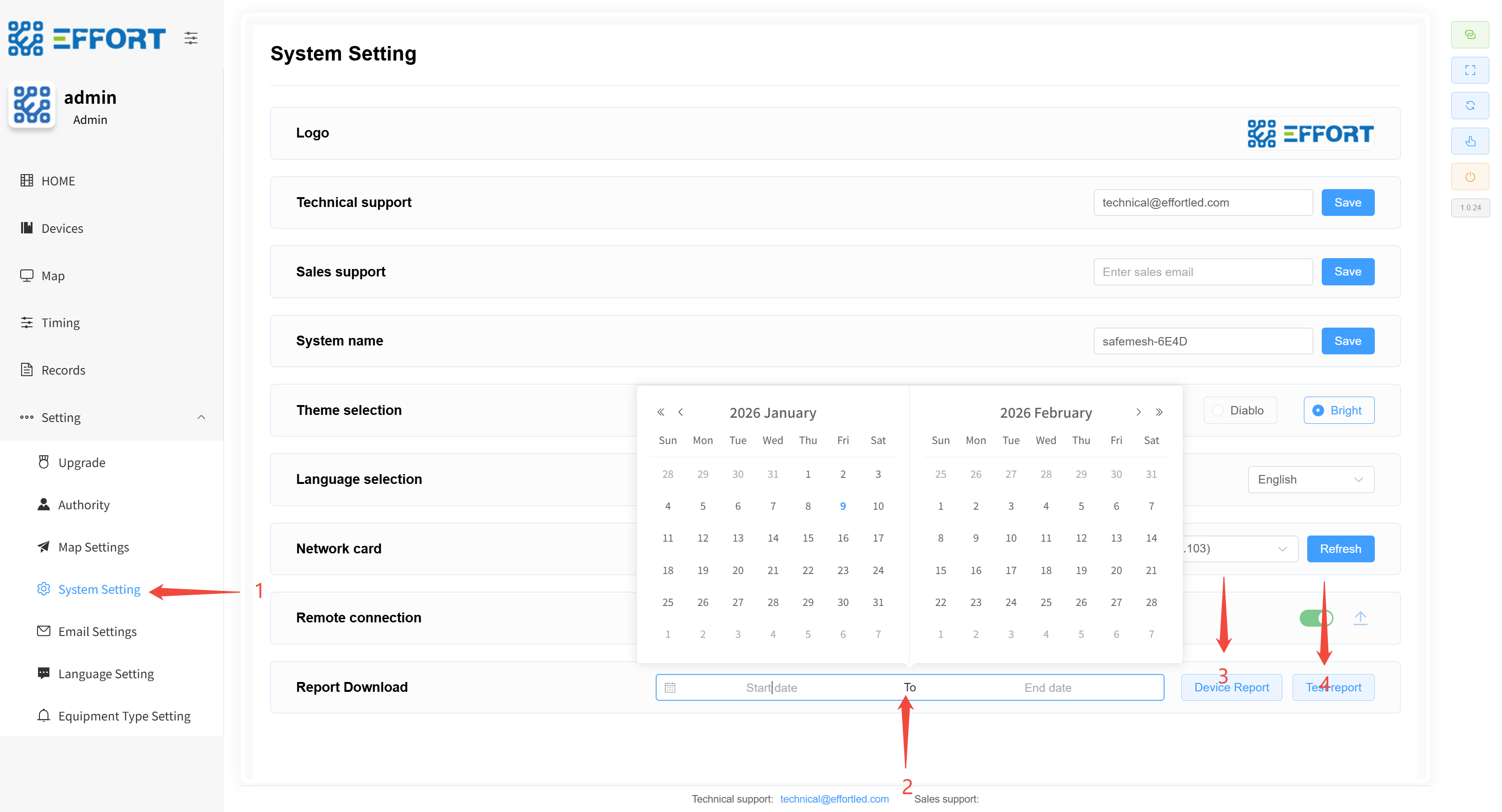Screen dimensions: 1502x812
Task: Click the sidebar collapse sliders icon
Action: click(191, 38)
